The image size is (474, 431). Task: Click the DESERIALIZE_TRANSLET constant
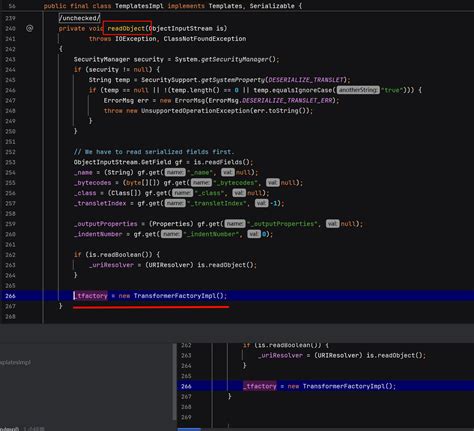click(306, 80)
